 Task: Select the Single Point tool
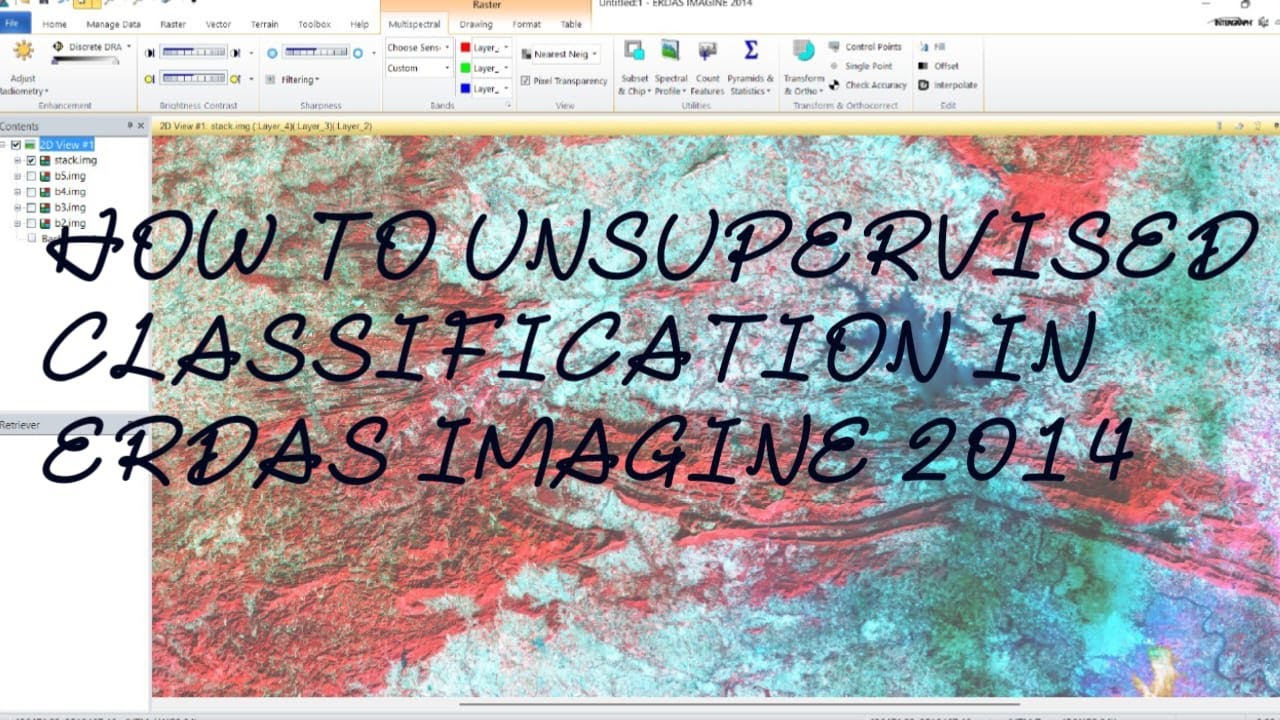pos(860,66)
